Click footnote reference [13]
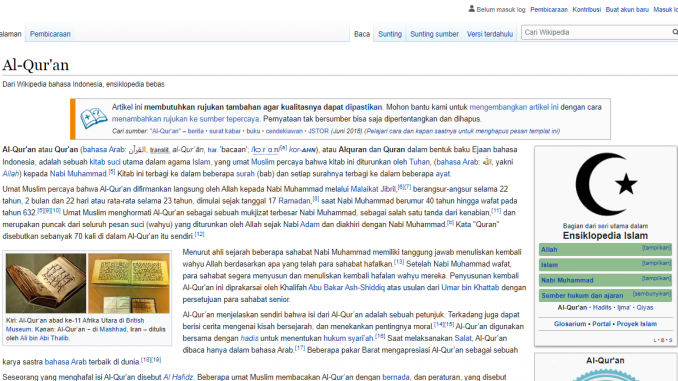This screenshot has width=678, height=381. pyautogui.click(x=399, y=262)
